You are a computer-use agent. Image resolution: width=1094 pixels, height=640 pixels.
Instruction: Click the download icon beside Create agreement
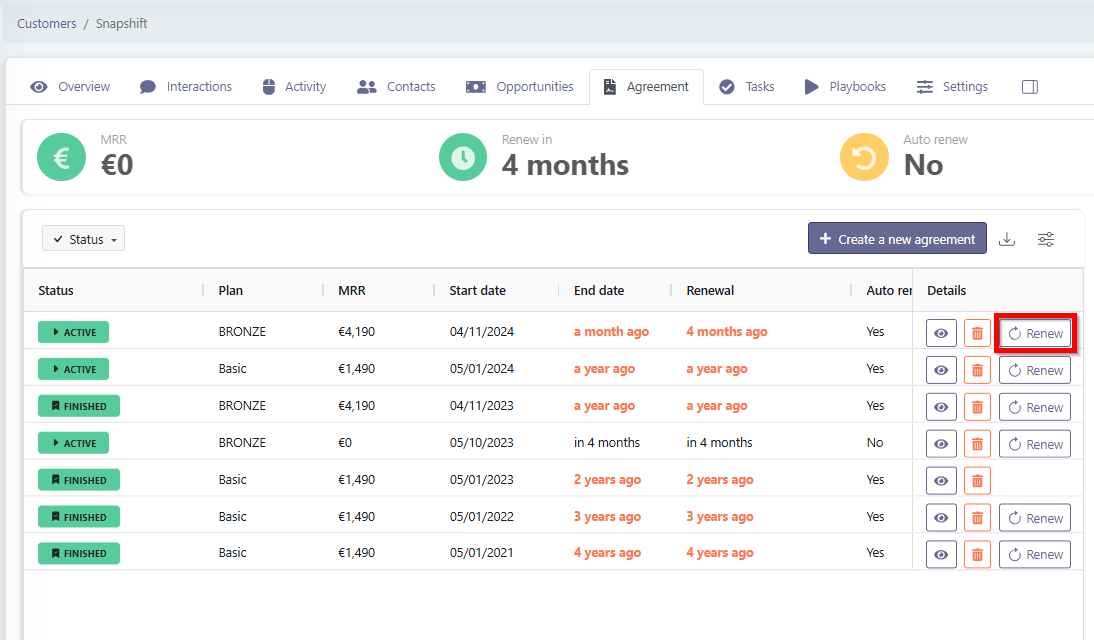point(1007,239)
